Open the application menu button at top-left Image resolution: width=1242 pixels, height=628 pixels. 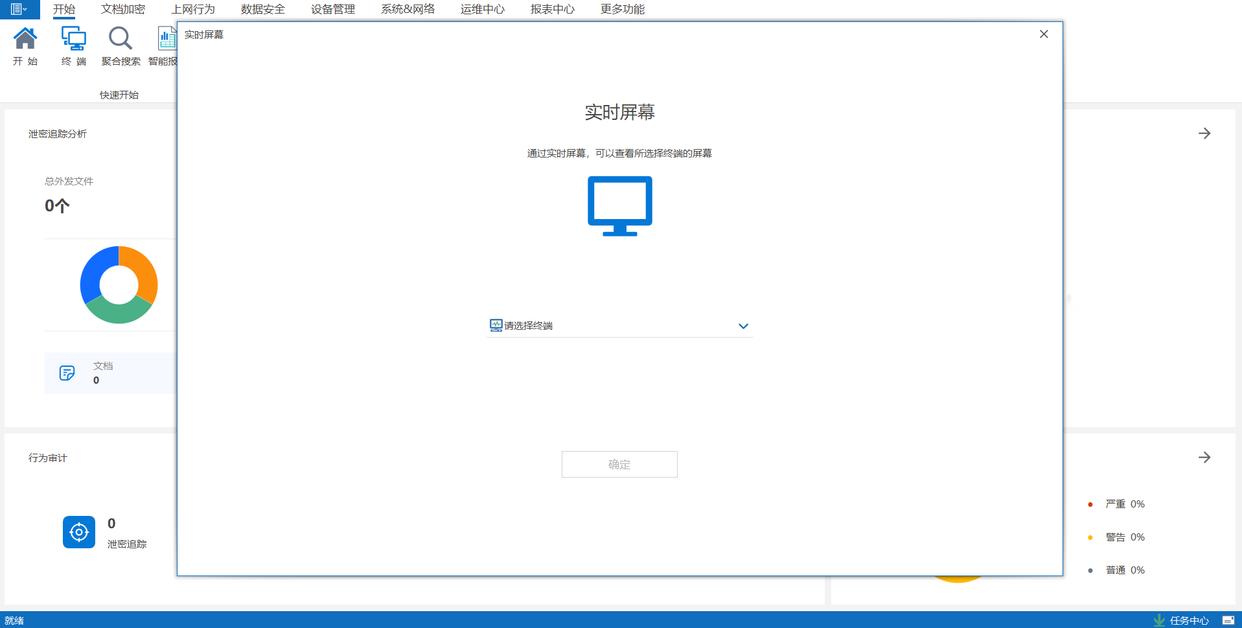point(19,9)
